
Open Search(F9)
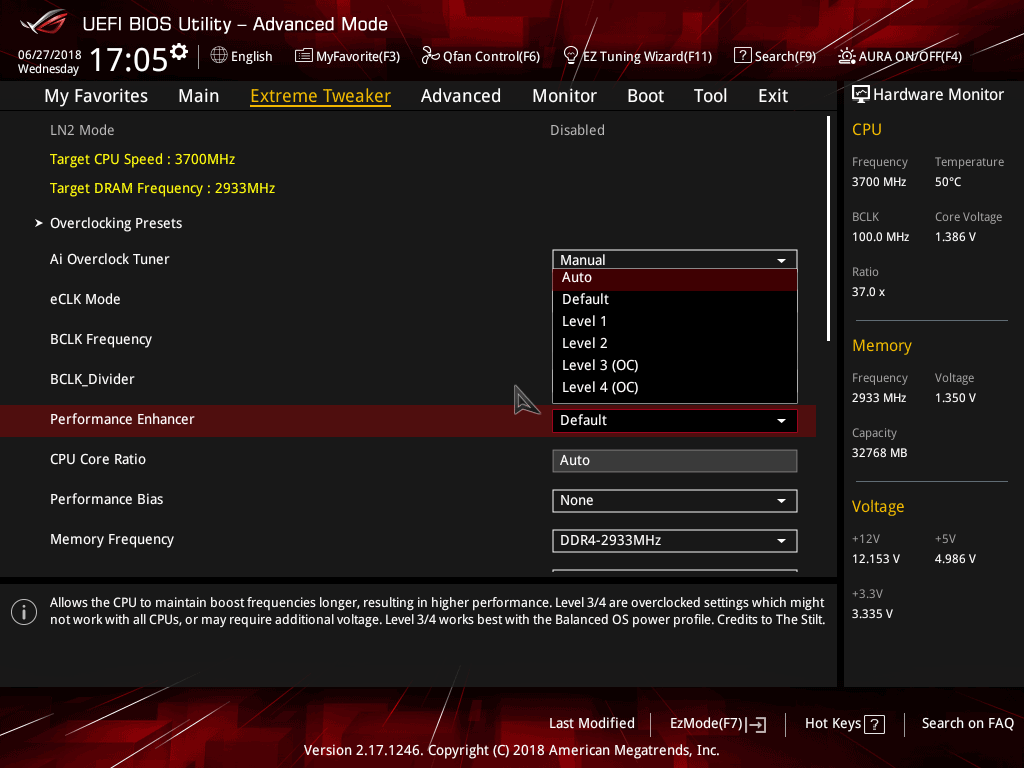(775, 56)
